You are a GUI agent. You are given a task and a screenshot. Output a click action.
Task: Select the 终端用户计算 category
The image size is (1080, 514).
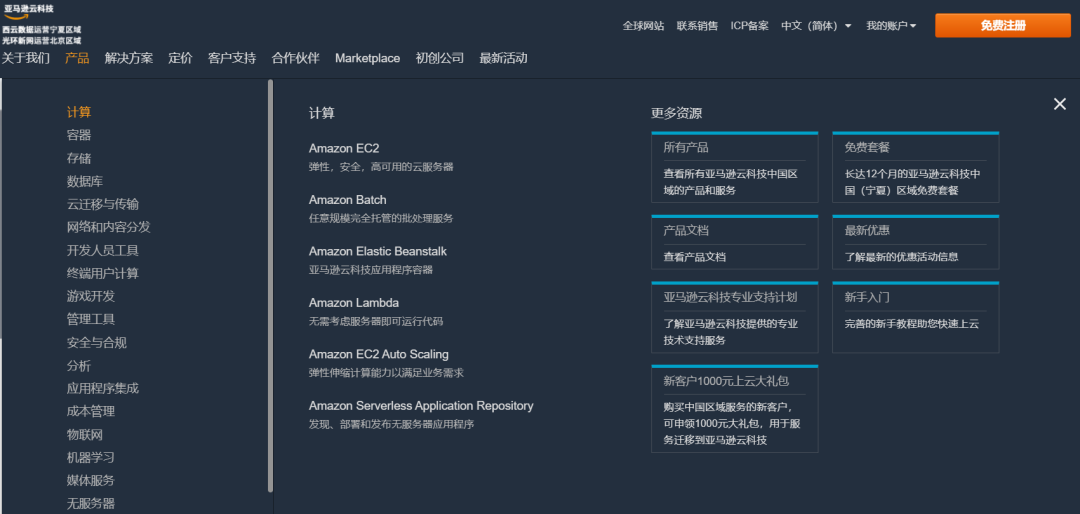point(103,274)
